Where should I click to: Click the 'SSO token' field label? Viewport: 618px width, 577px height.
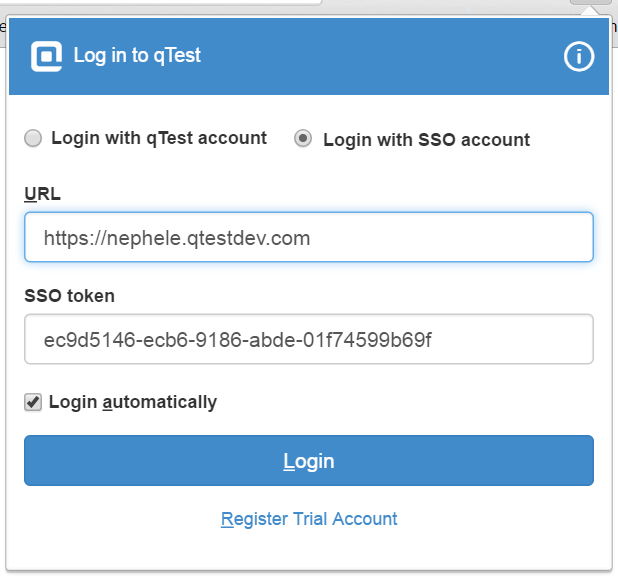tap(70, 296)
